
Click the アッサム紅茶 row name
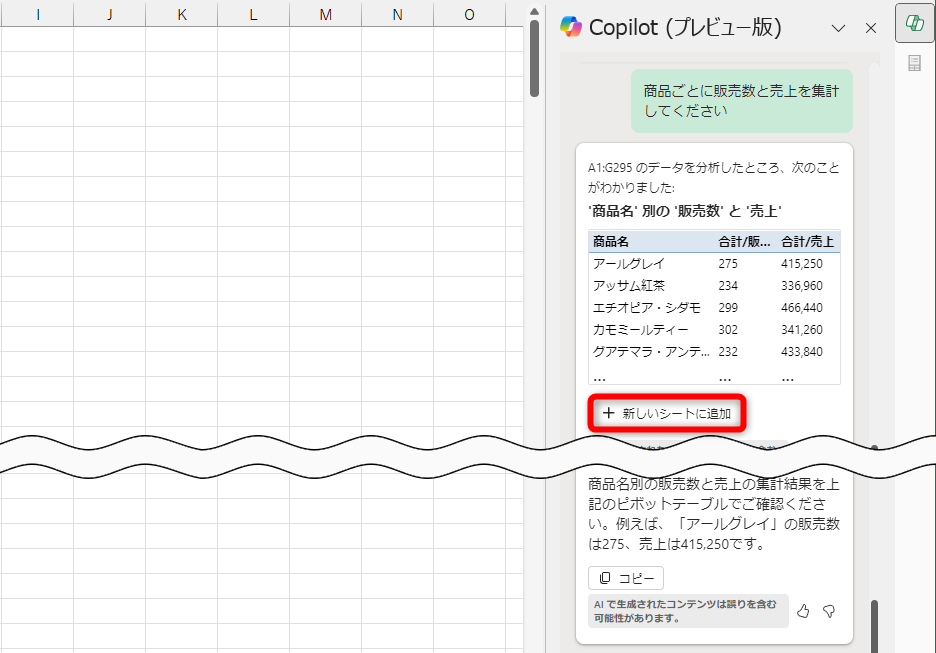(629, 285)
